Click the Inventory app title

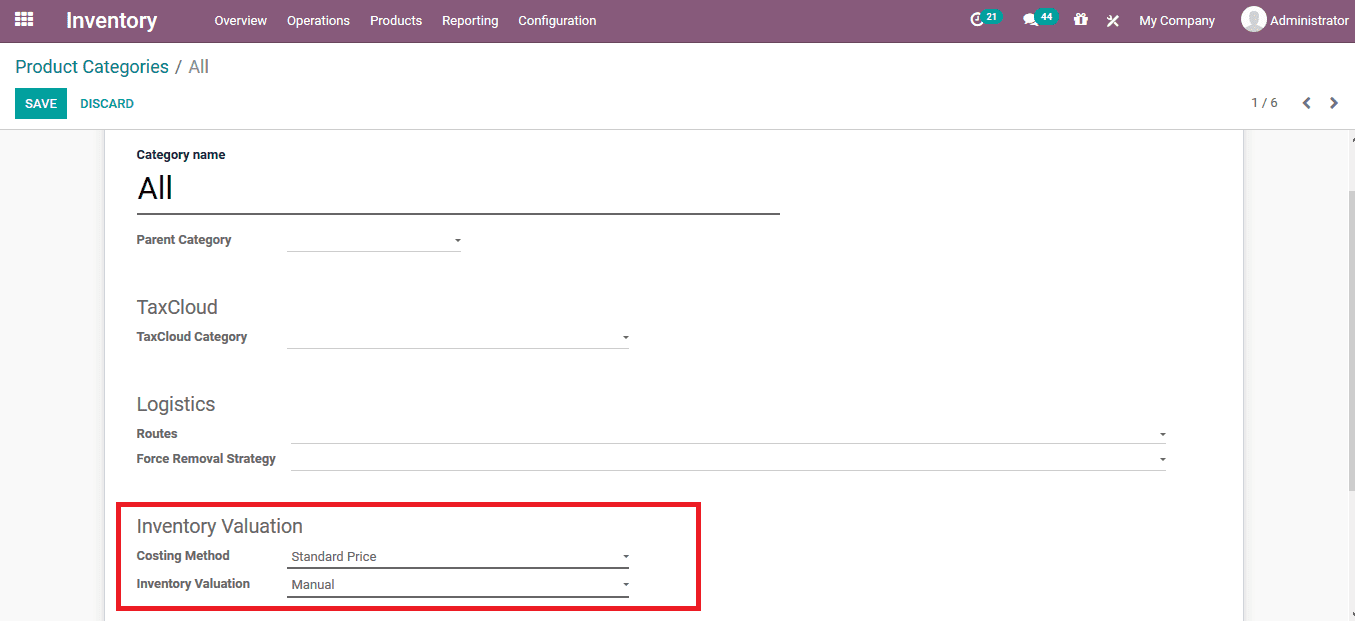click(111, 20)
